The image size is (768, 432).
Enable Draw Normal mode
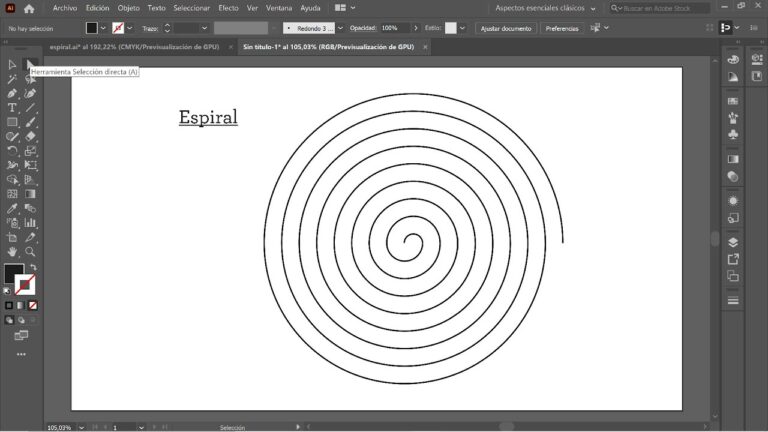pyautogui.click(x=9, y=320)
